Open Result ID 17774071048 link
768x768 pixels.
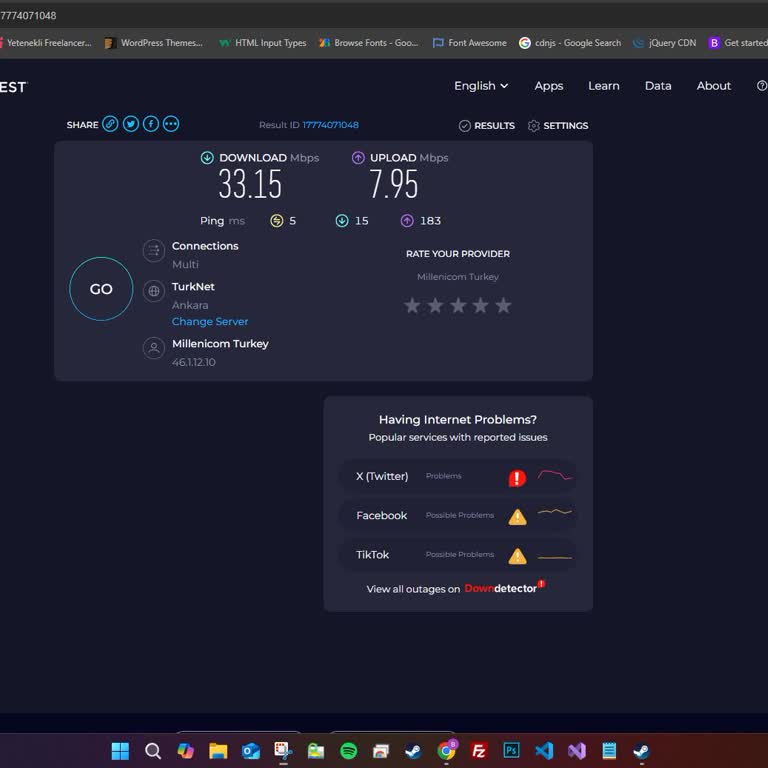point(330,125)
